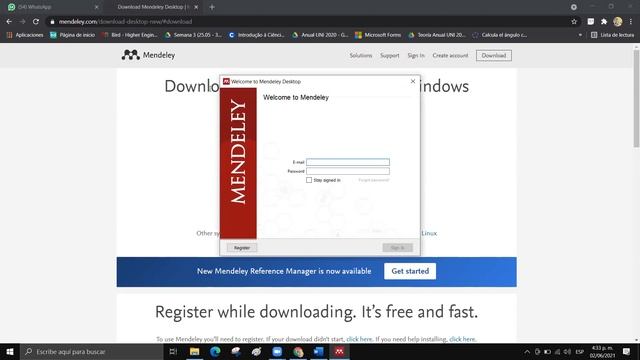
Task: Open the Windows Start menu
Action: [10, 351]
